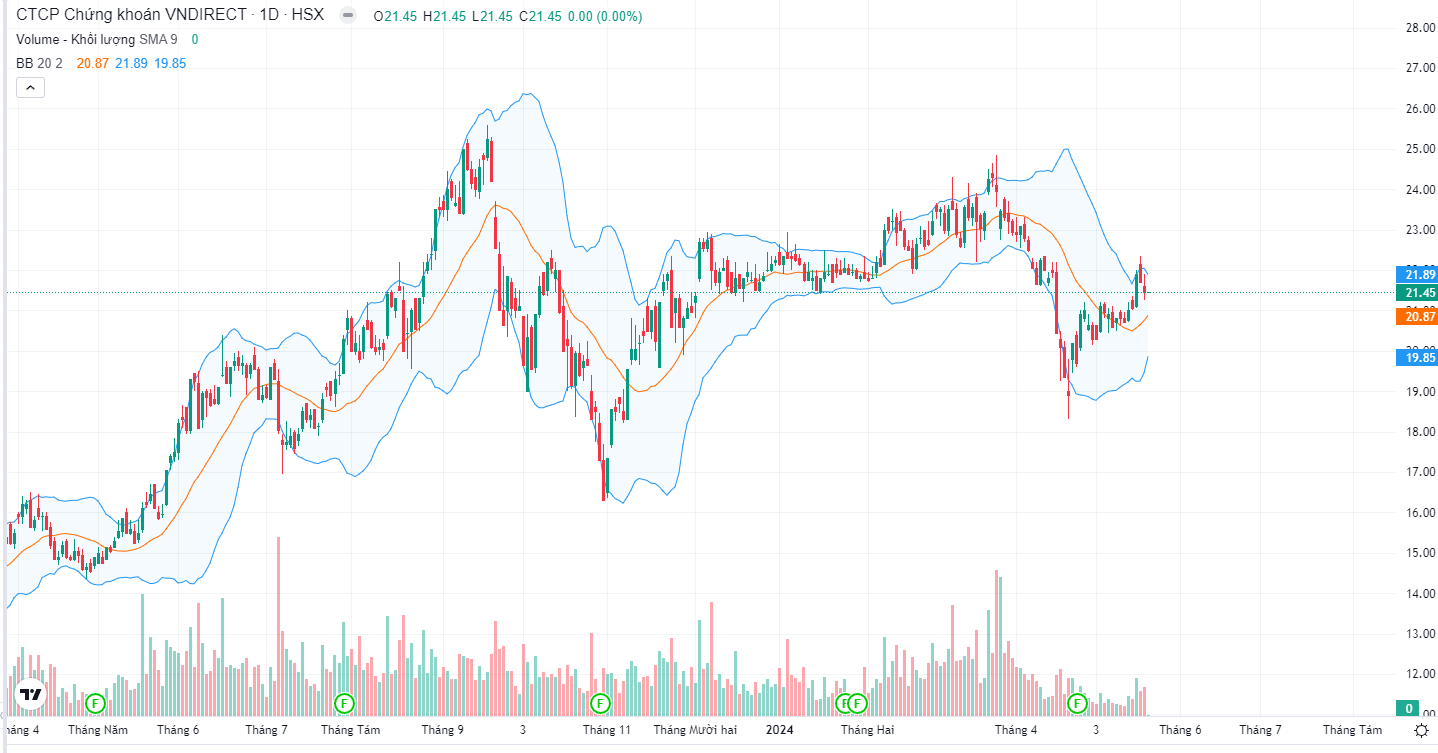Click the Tháng 9 time axis label
This screenshot has height=753, width=1438.
(442, 731)
